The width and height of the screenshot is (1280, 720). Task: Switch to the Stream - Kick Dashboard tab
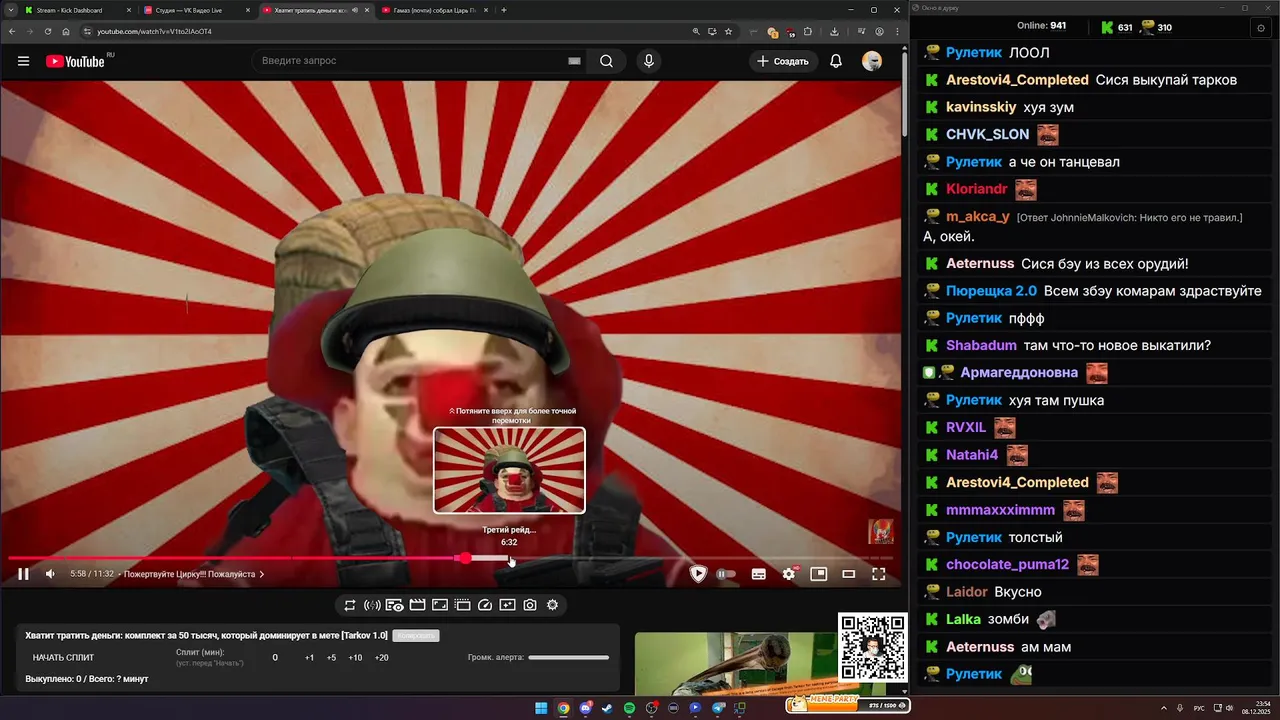(x=77, y=10)
